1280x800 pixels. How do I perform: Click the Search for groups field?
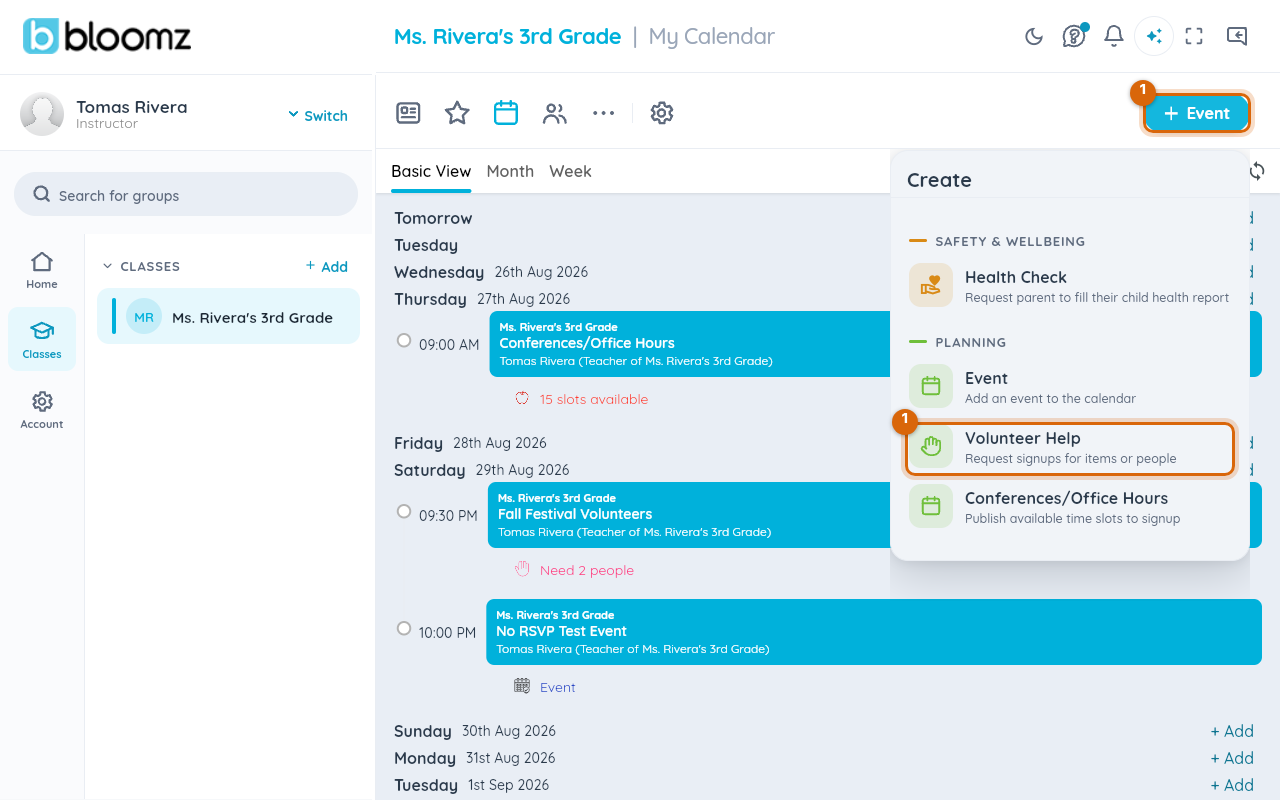[x=186, y=194]
